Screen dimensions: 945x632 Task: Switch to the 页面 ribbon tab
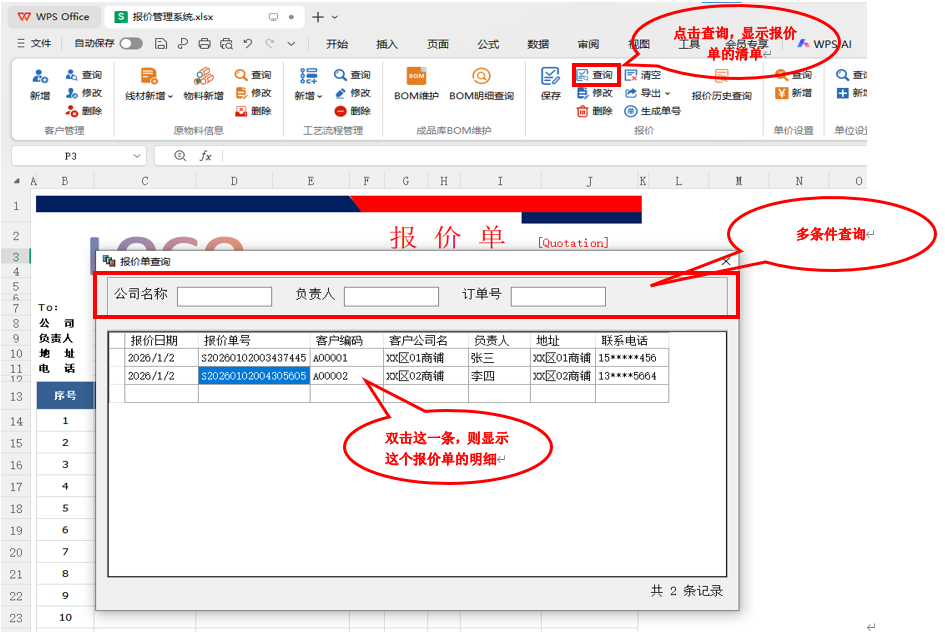pyautogui.click(x=438, y=44)
